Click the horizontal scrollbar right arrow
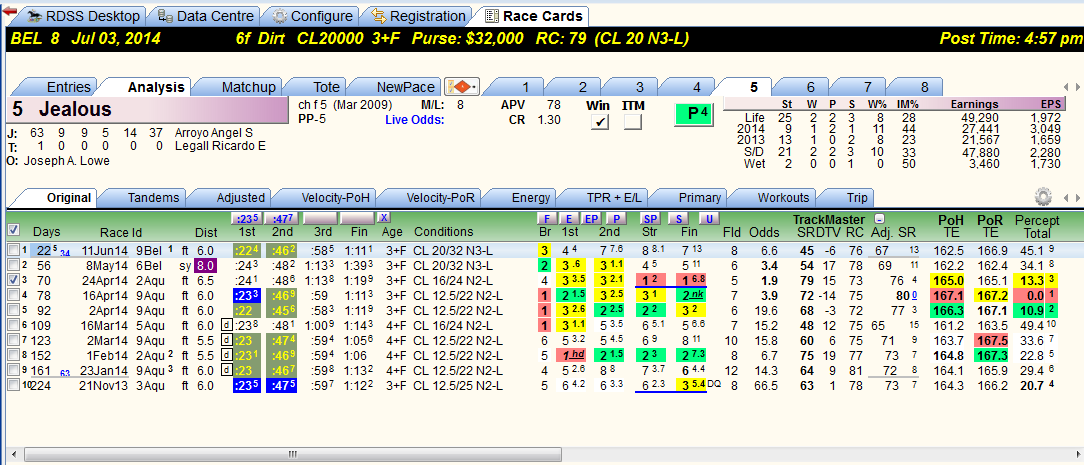The image size is (1084, 465). pos(1078,454)
